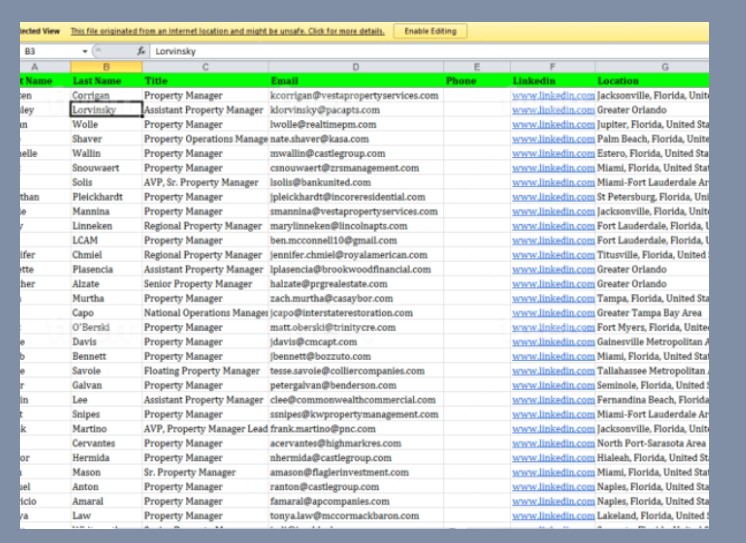Click the National Operations Manager title cell
Screen dimensions: 746x543
[205, 313]
